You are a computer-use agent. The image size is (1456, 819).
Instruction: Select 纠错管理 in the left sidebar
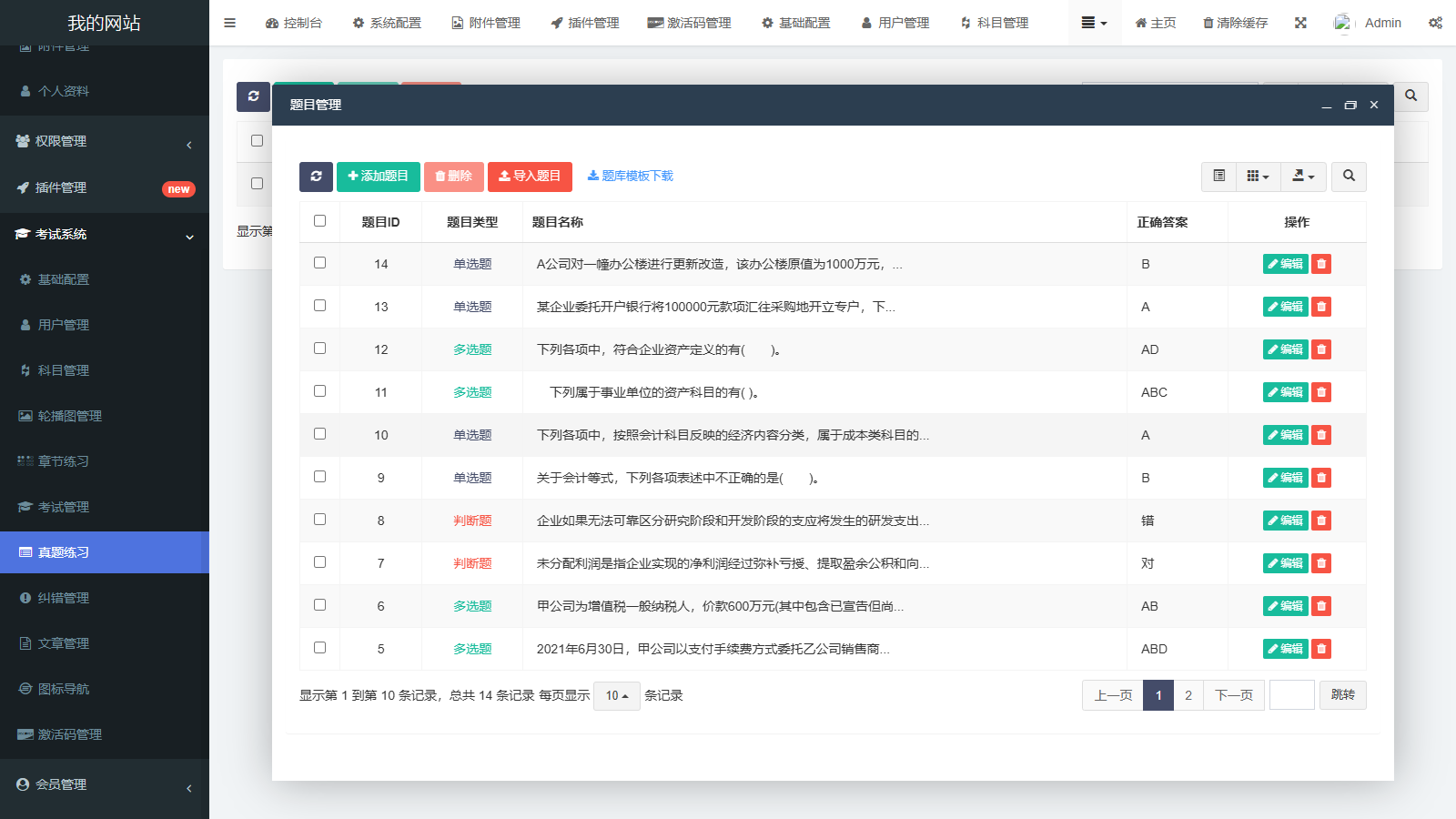pyautogui.click(x=64, y=598)
